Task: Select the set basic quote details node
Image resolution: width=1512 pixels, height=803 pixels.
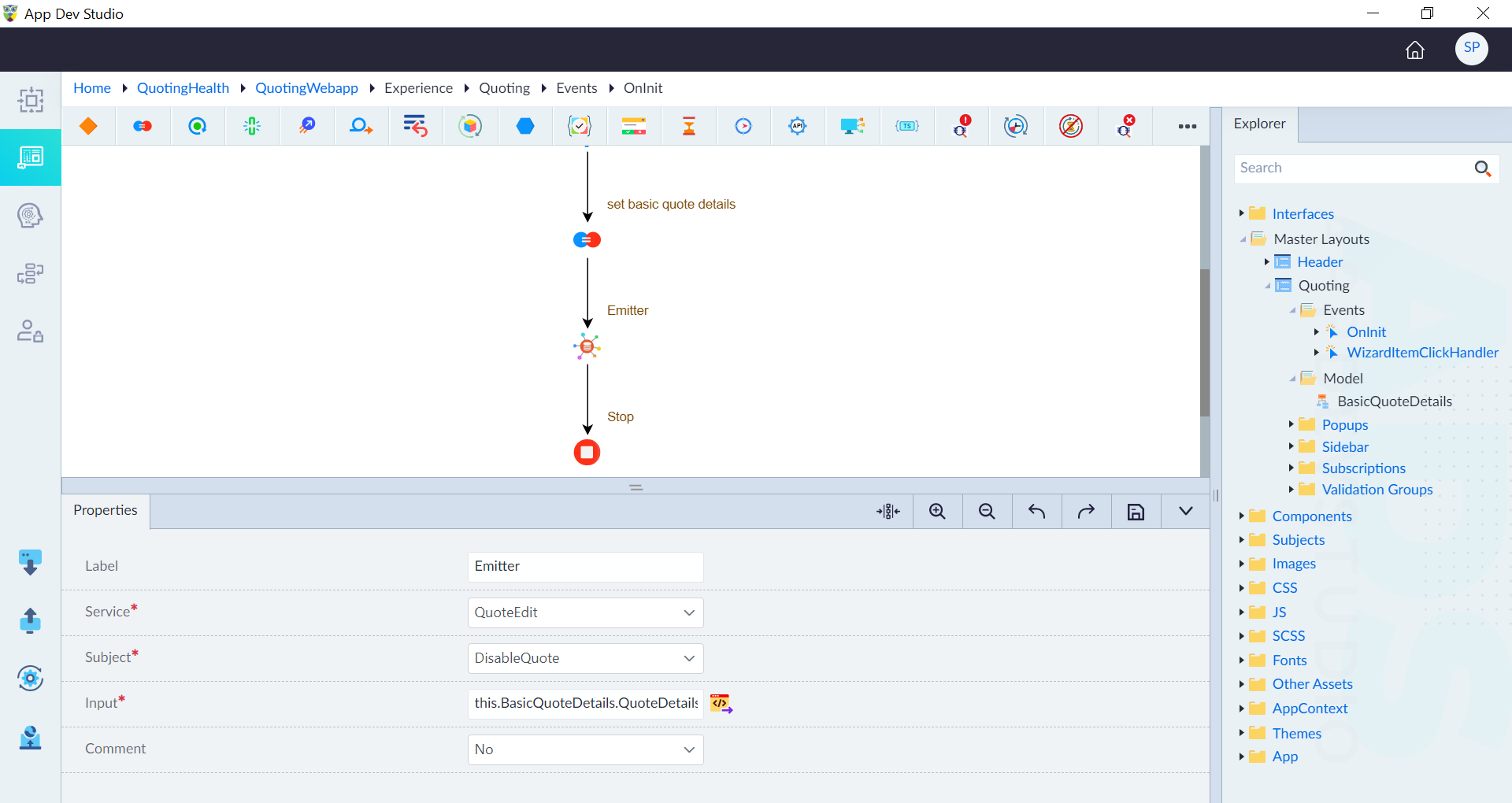Action: 587,240
